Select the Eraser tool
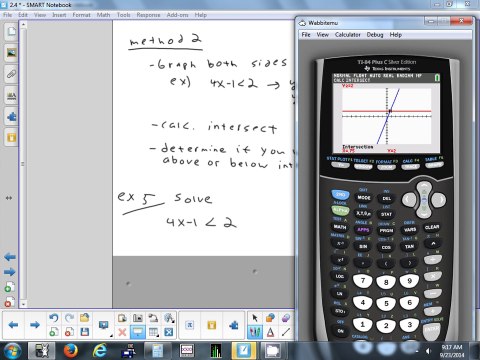This screenshot has width=480, height=360. [x=286, y=318]
